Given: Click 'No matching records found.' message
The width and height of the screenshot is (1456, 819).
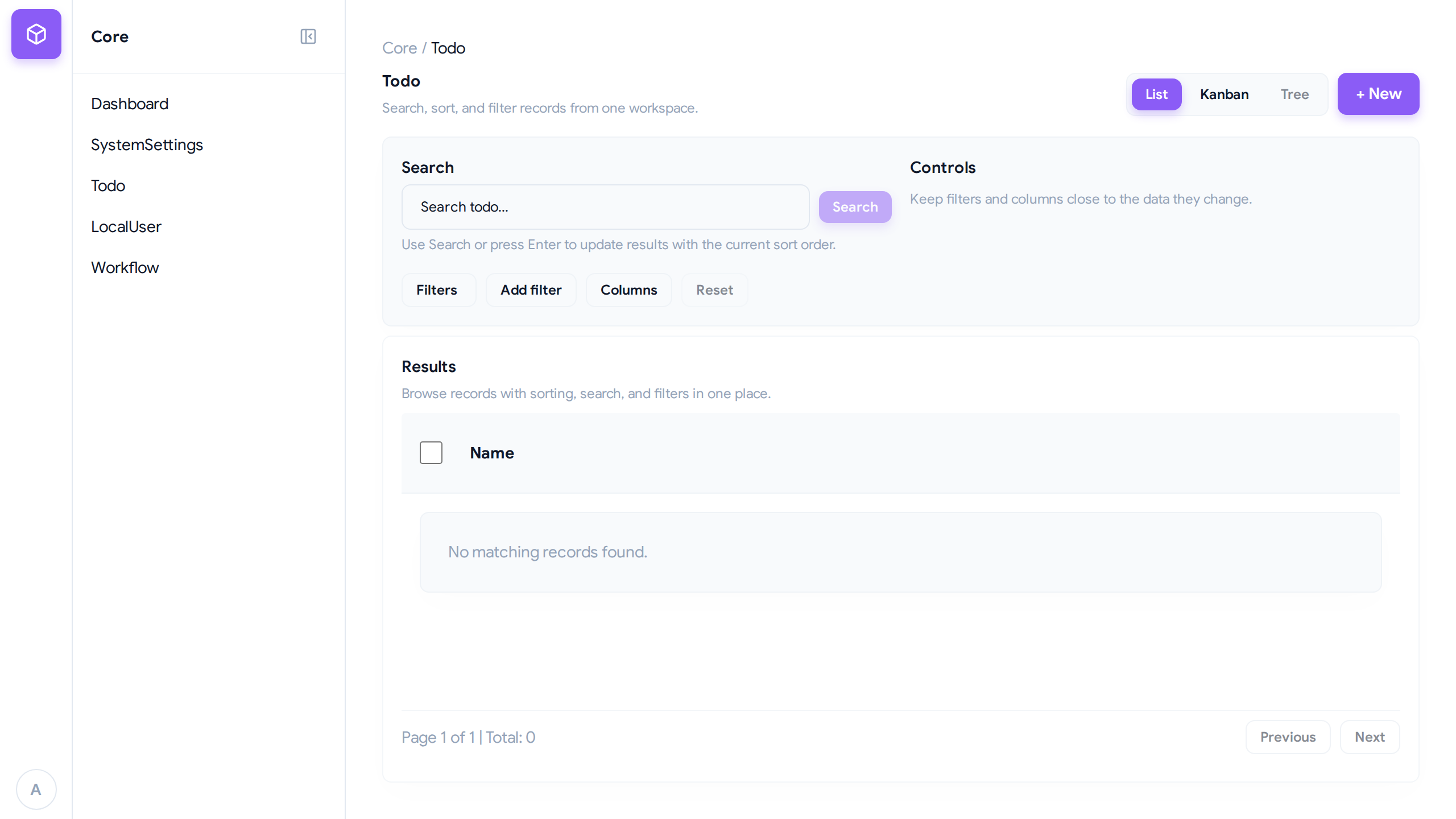Looking at the screenshot, I should click(x=548, y=552).
